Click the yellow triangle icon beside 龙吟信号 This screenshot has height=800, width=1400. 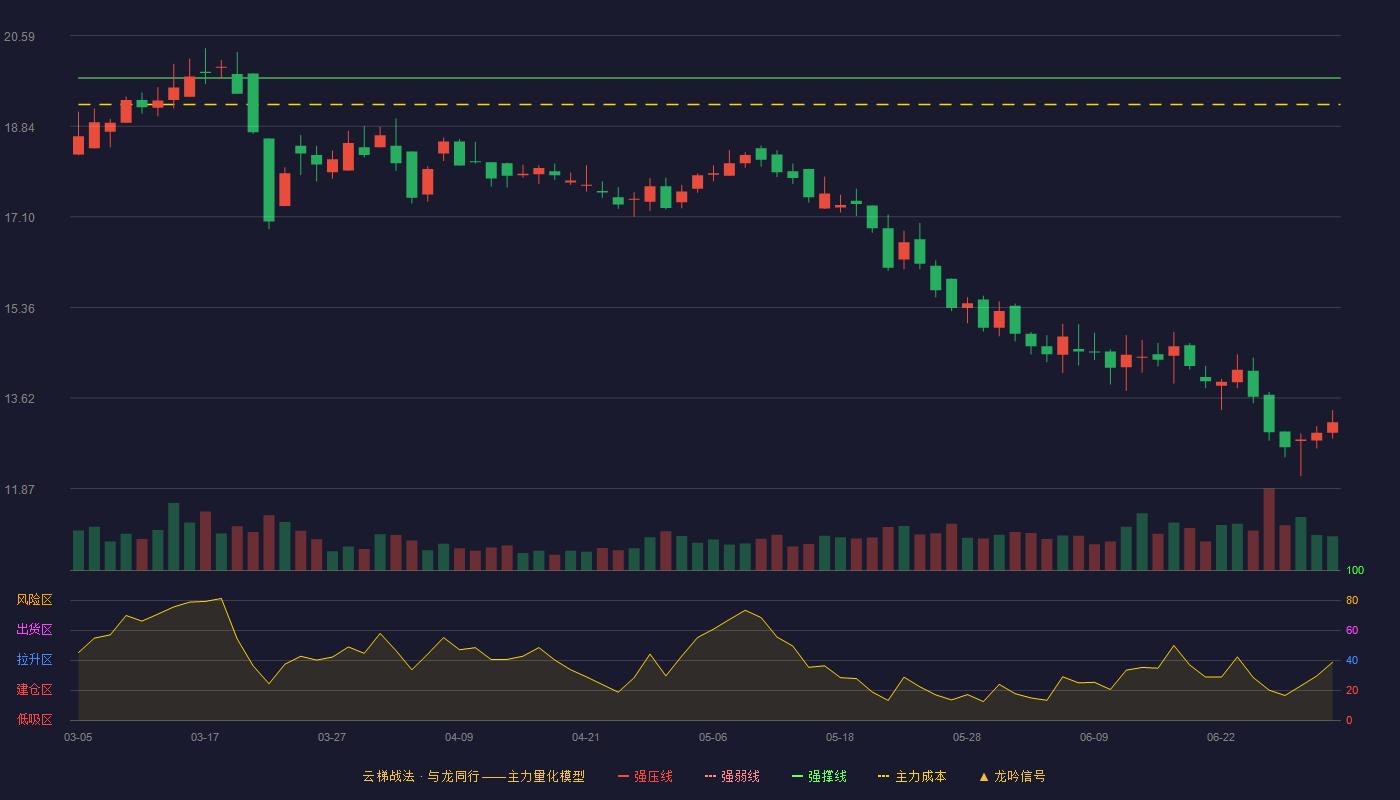click(x=984, y=776)
